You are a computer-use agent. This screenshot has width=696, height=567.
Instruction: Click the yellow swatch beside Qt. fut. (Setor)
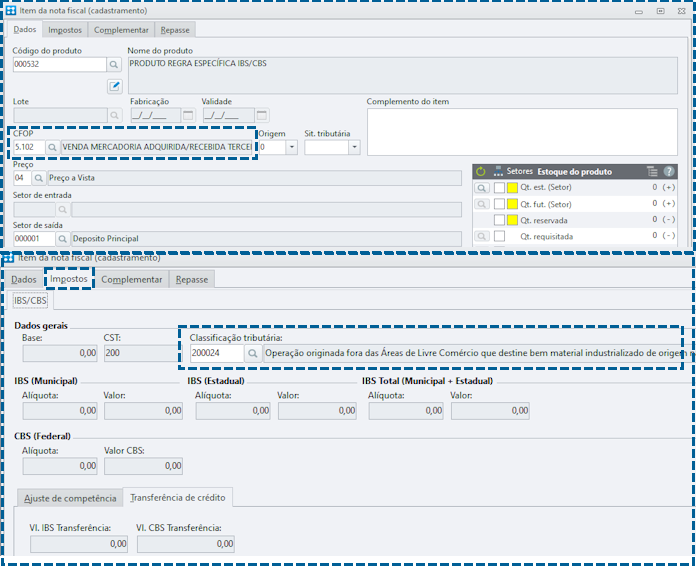pos(512,204)
